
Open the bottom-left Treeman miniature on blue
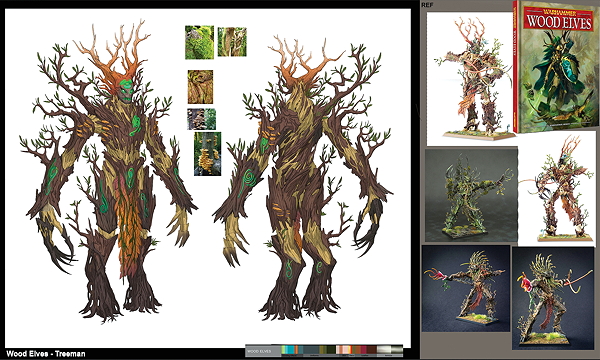pos(466,288)
